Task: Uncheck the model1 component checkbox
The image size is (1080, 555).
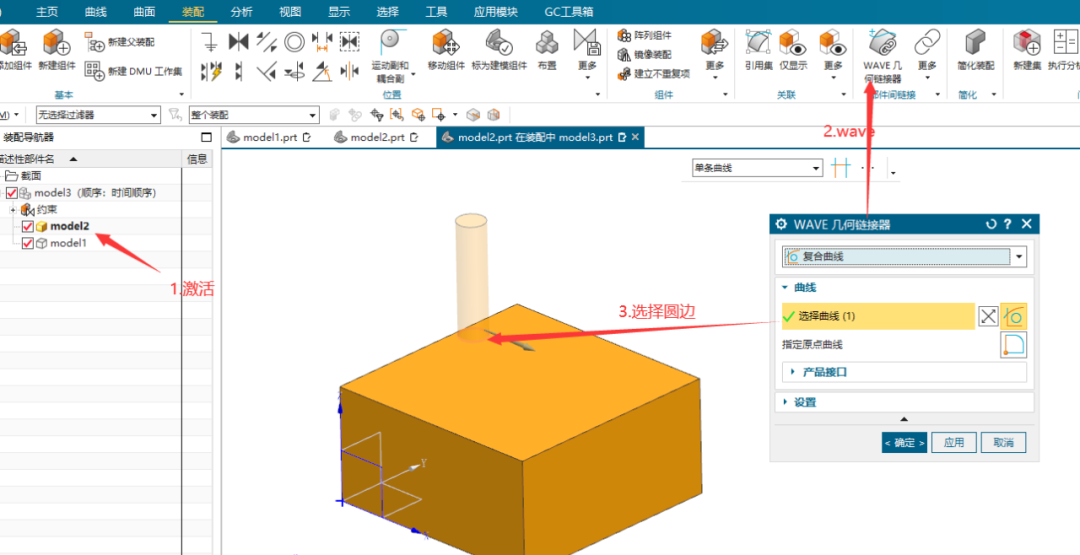Action: tap(27, 243)
